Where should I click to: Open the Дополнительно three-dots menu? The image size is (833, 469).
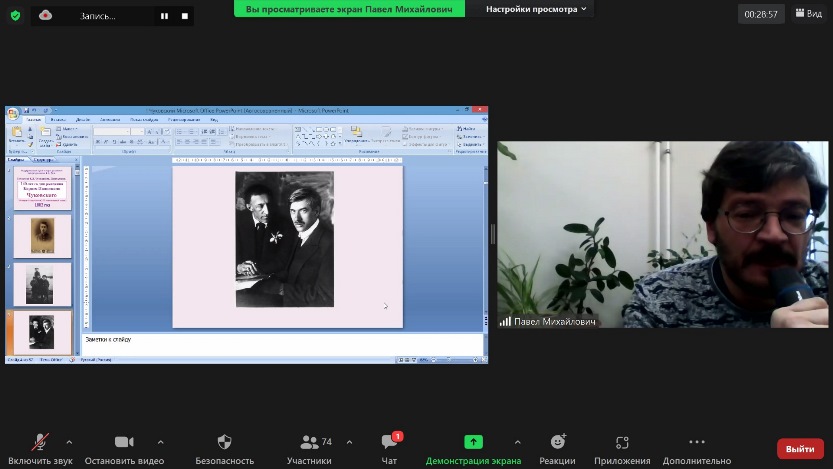697,443
